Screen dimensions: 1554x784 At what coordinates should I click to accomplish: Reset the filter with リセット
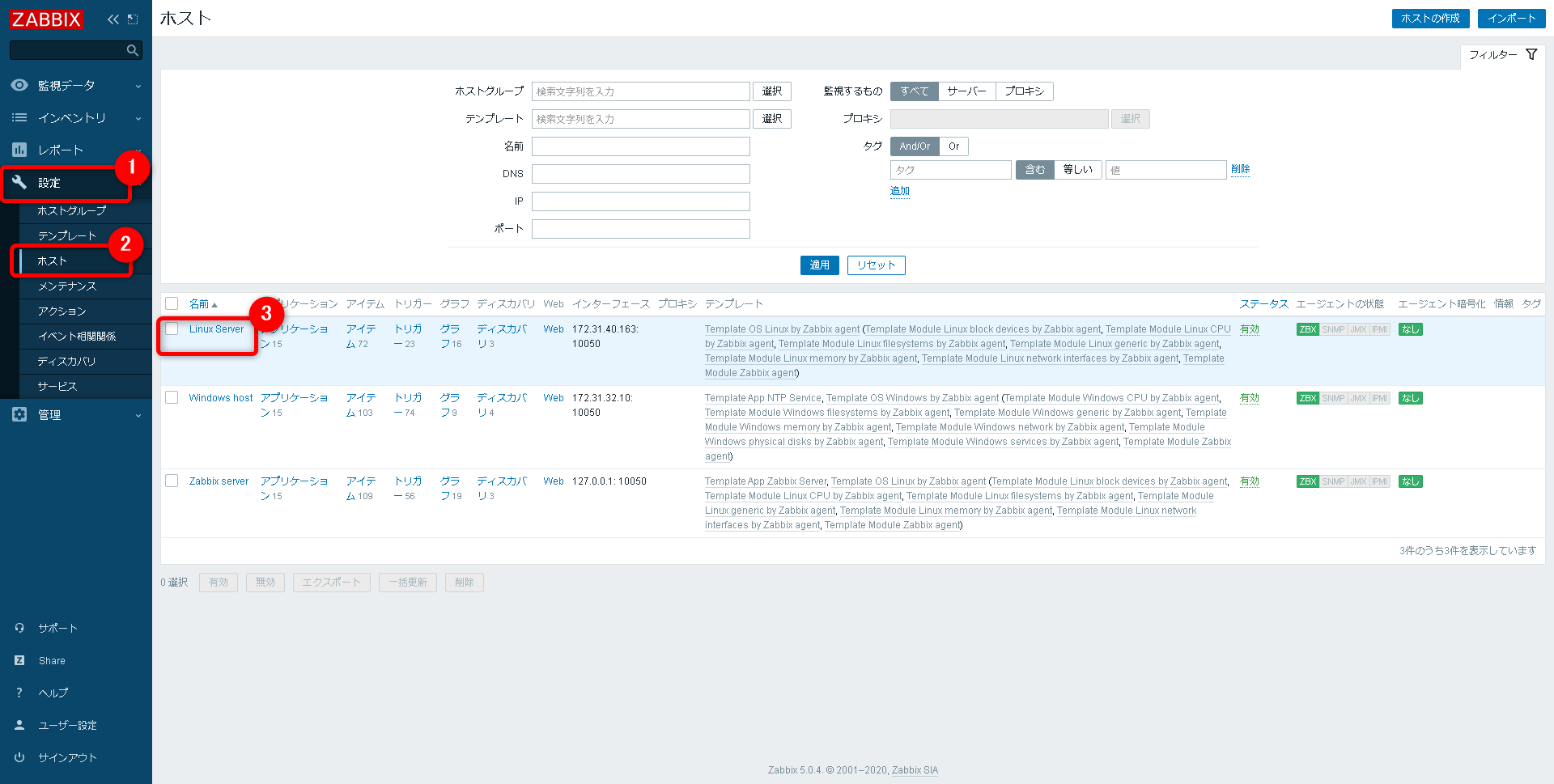(x=876, y=265)
